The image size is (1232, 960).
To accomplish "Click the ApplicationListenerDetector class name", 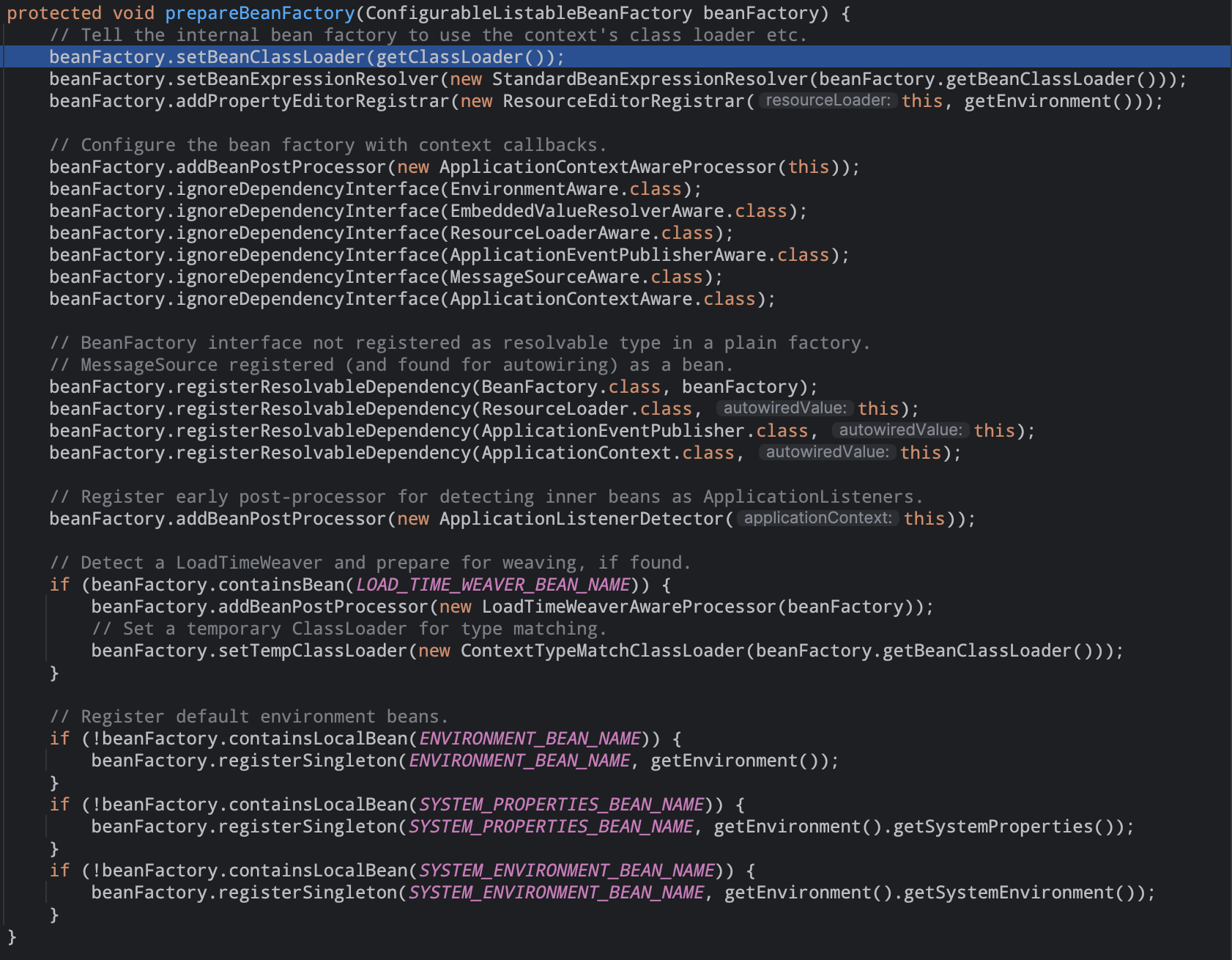I will pyautogui.click(x=581, y=519).
